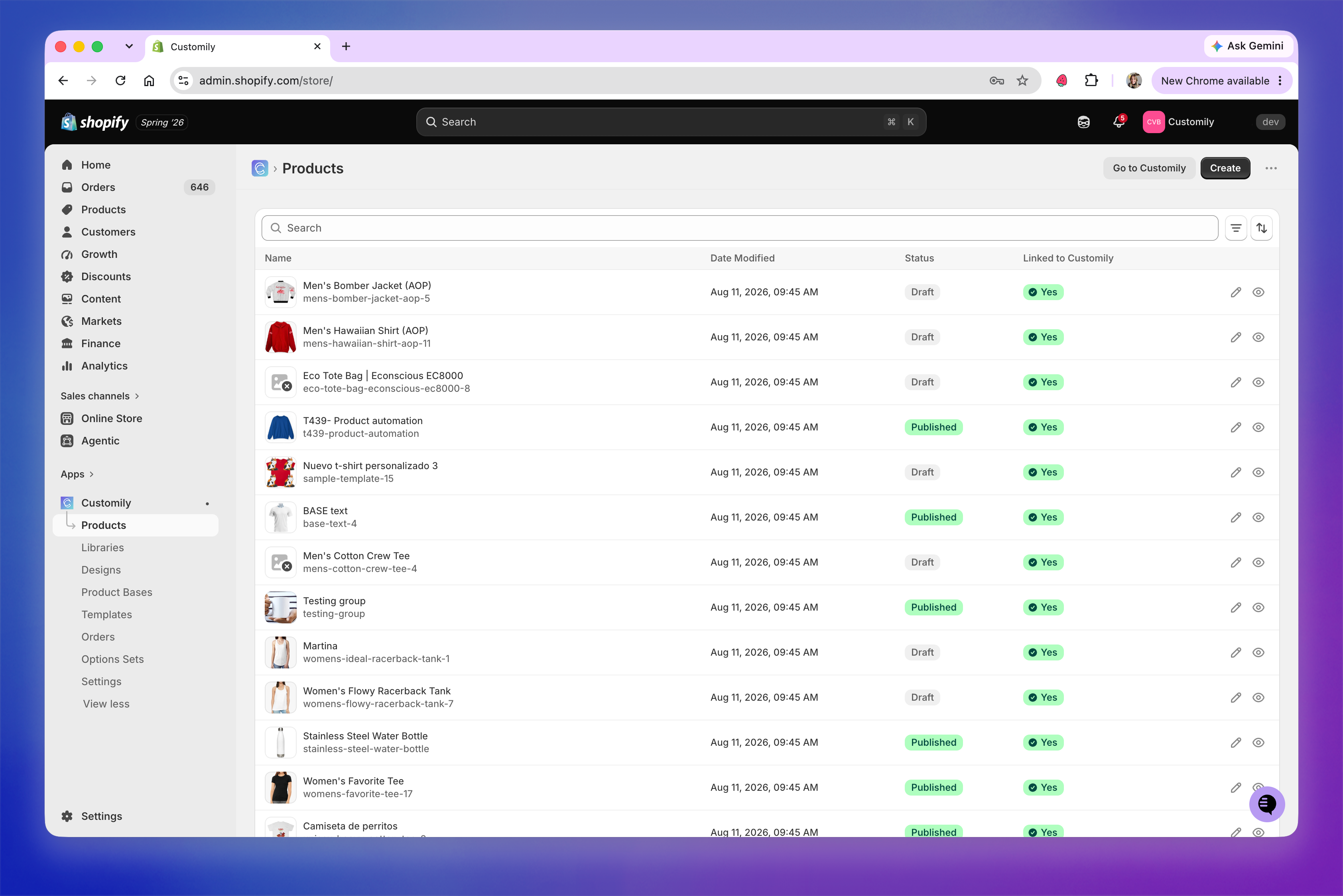Reload the page in Chrome
Viewport: 1343px width, 896px height.
pyautogui.click(x=120, y=81)
